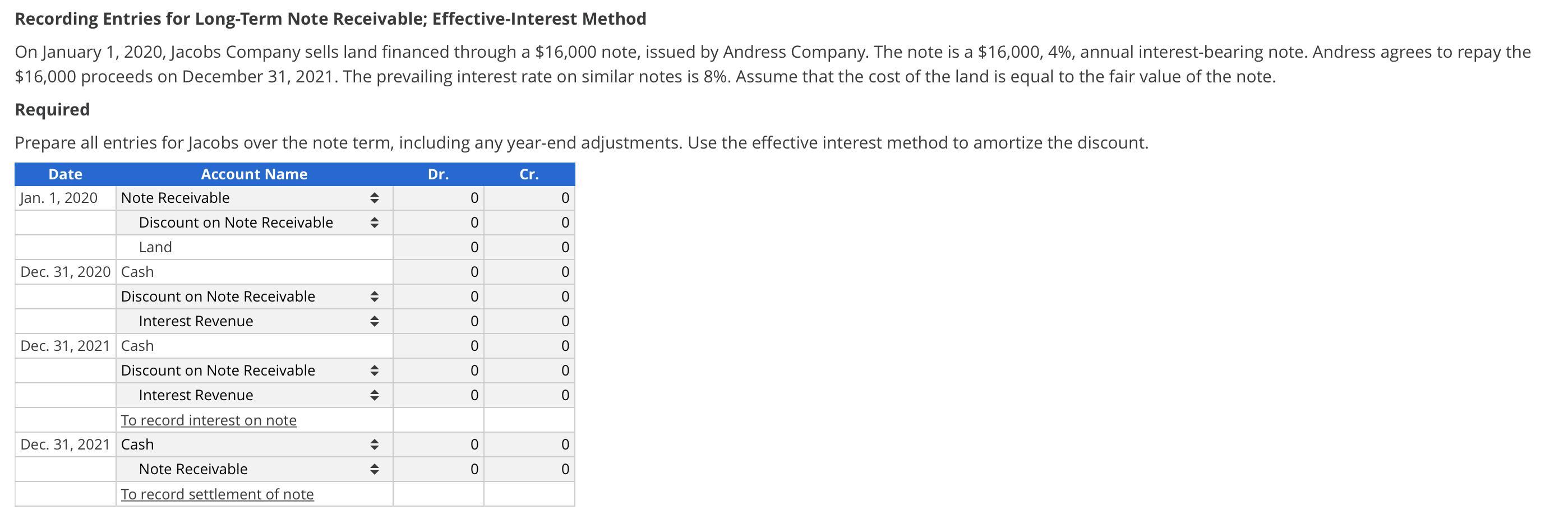Select the Dr. field for Cash on Dec. 31, 2020
The width and height of the screenshot is (1568, 519).
pyautogui.click(x=439, y=272)
